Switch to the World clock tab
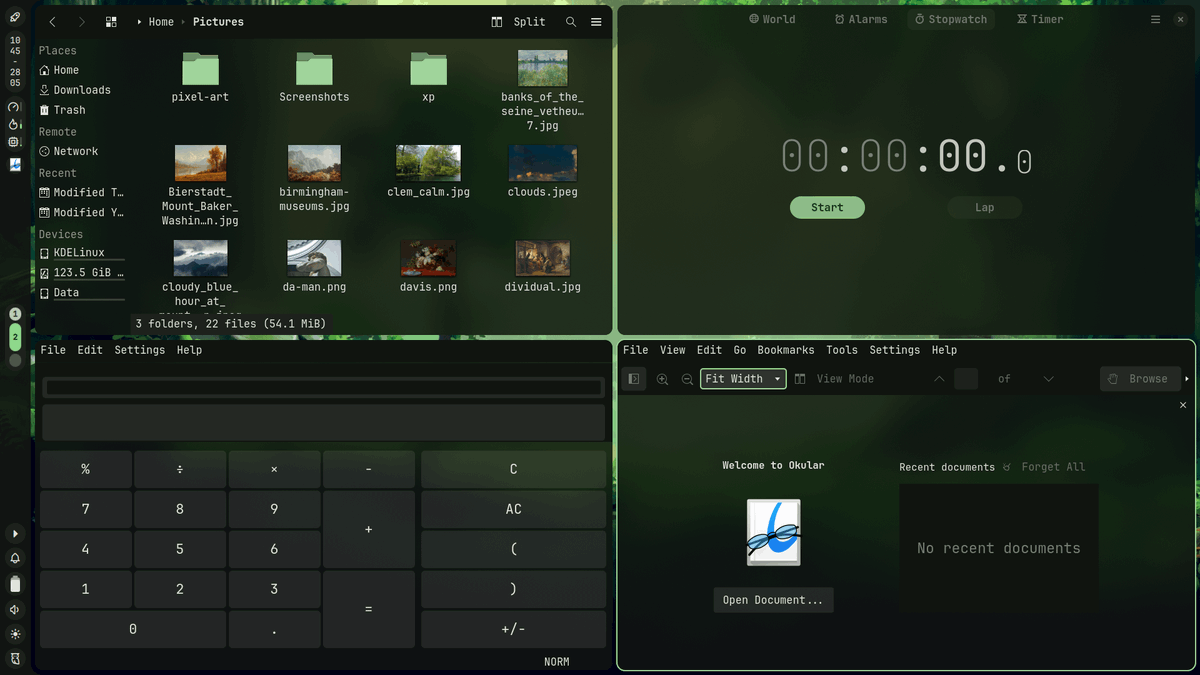Screen dimensions: 1200x675 click(x=772, y=19)
